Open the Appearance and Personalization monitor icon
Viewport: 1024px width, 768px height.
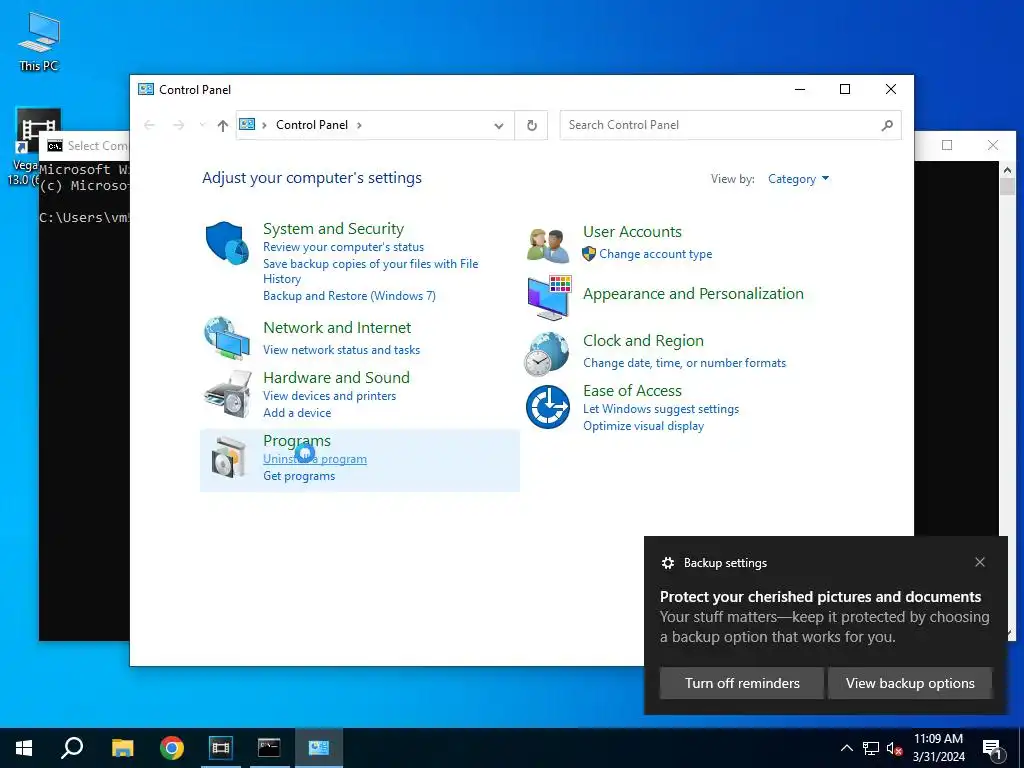pos(549,297)
